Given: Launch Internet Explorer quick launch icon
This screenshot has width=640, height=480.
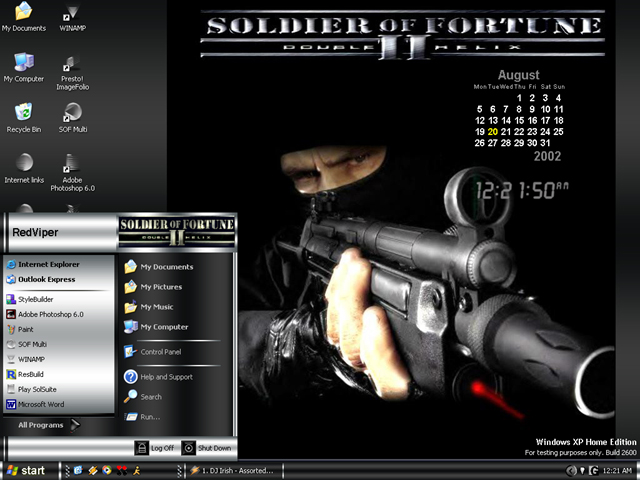Looking at the screenshot, I should (x=78, y=471).
